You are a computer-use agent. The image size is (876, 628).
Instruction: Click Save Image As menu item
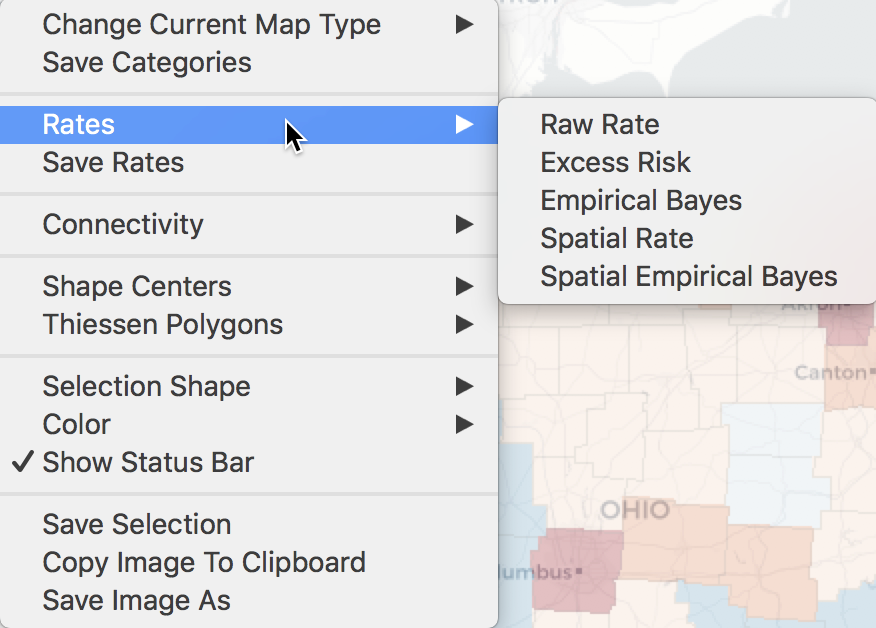click(249, 601)
